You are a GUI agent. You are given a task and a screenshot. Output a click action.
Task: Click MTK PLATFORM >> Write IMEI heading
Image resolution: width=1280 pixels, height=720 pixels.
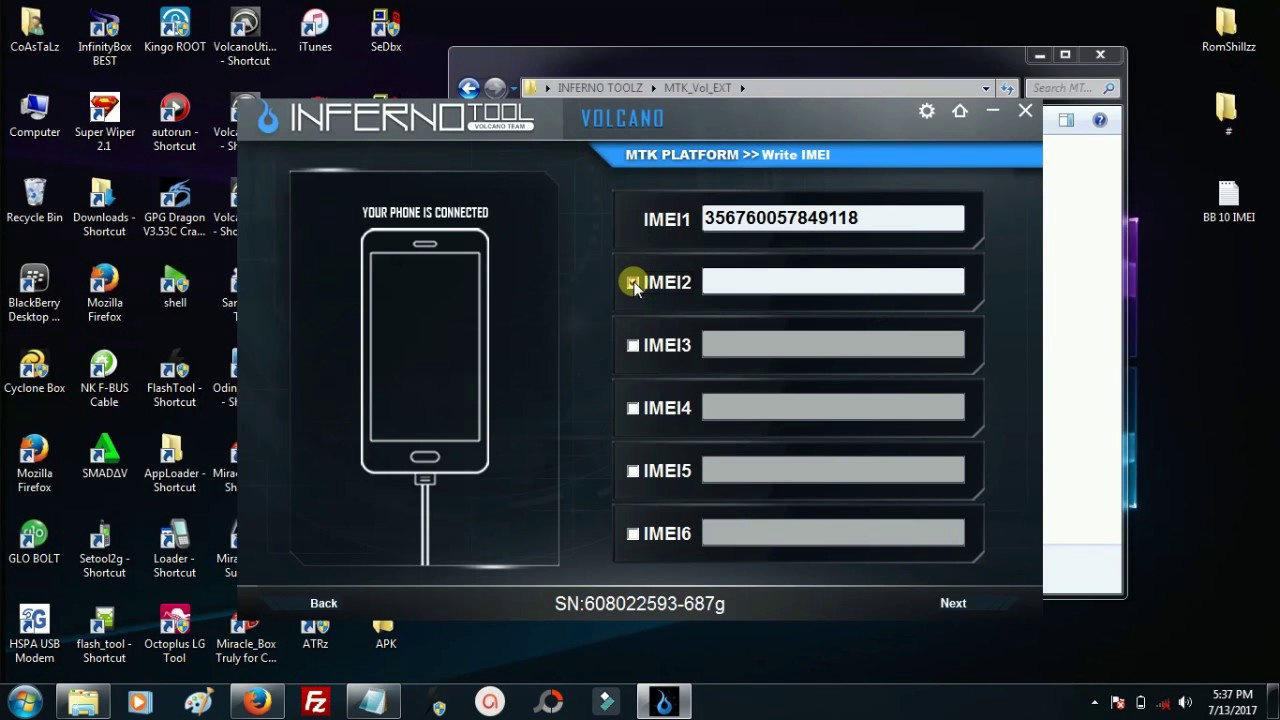[x=727, y=155]
